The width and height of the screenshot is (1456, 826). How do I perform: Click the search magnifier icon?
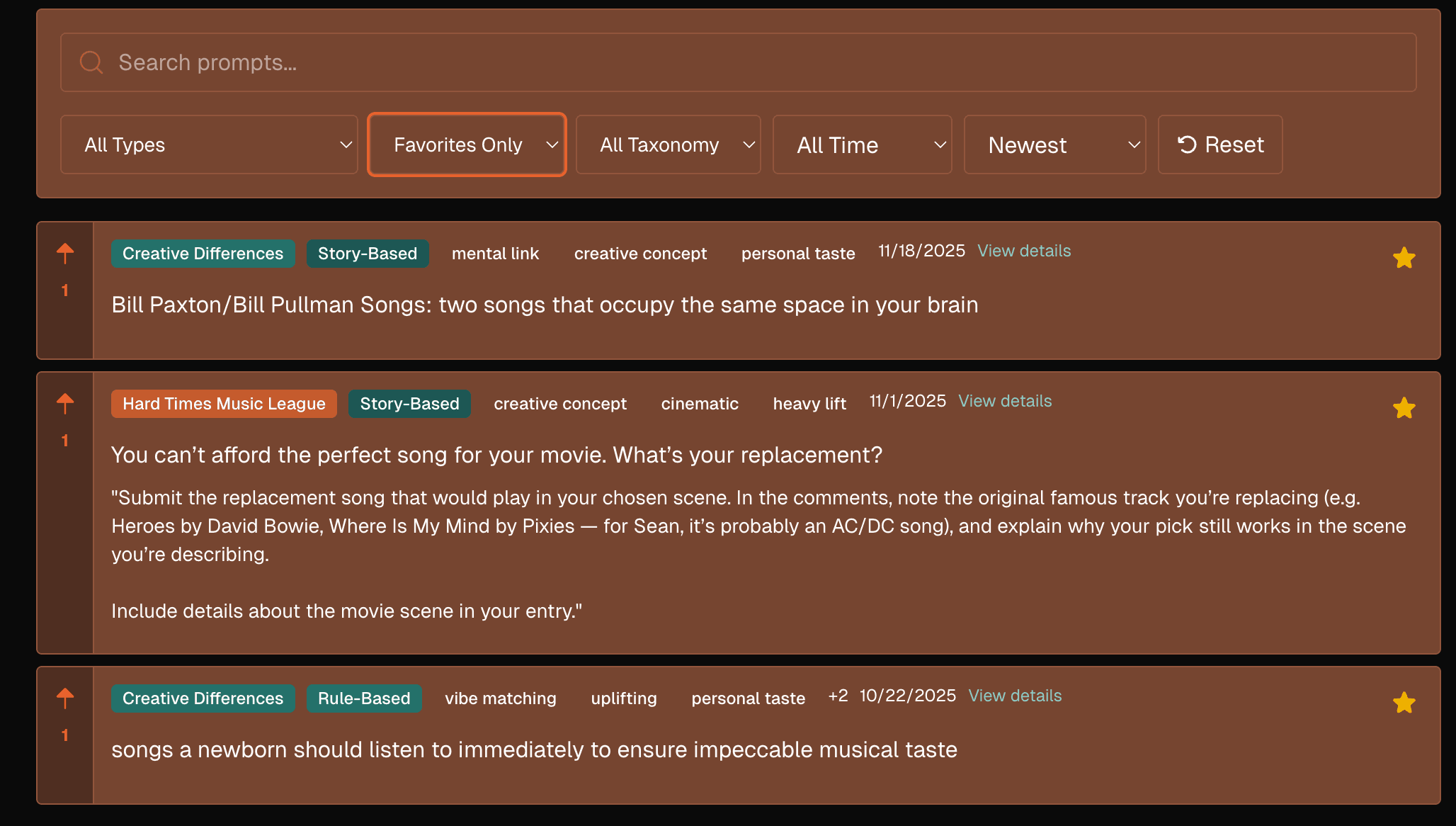point(91,62)
